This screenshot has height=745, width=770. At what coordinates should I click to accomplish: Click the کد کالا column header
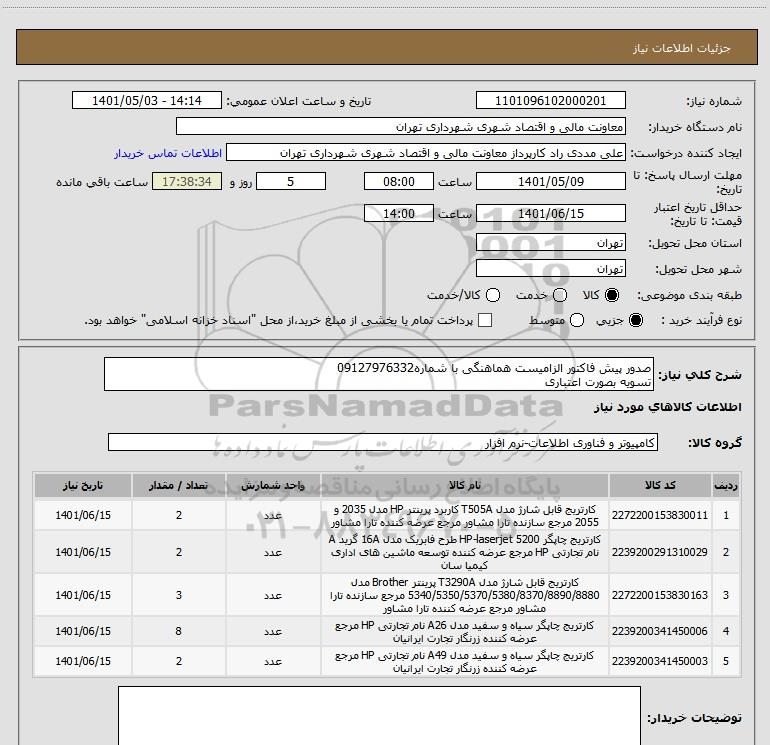tap(660, 485)
